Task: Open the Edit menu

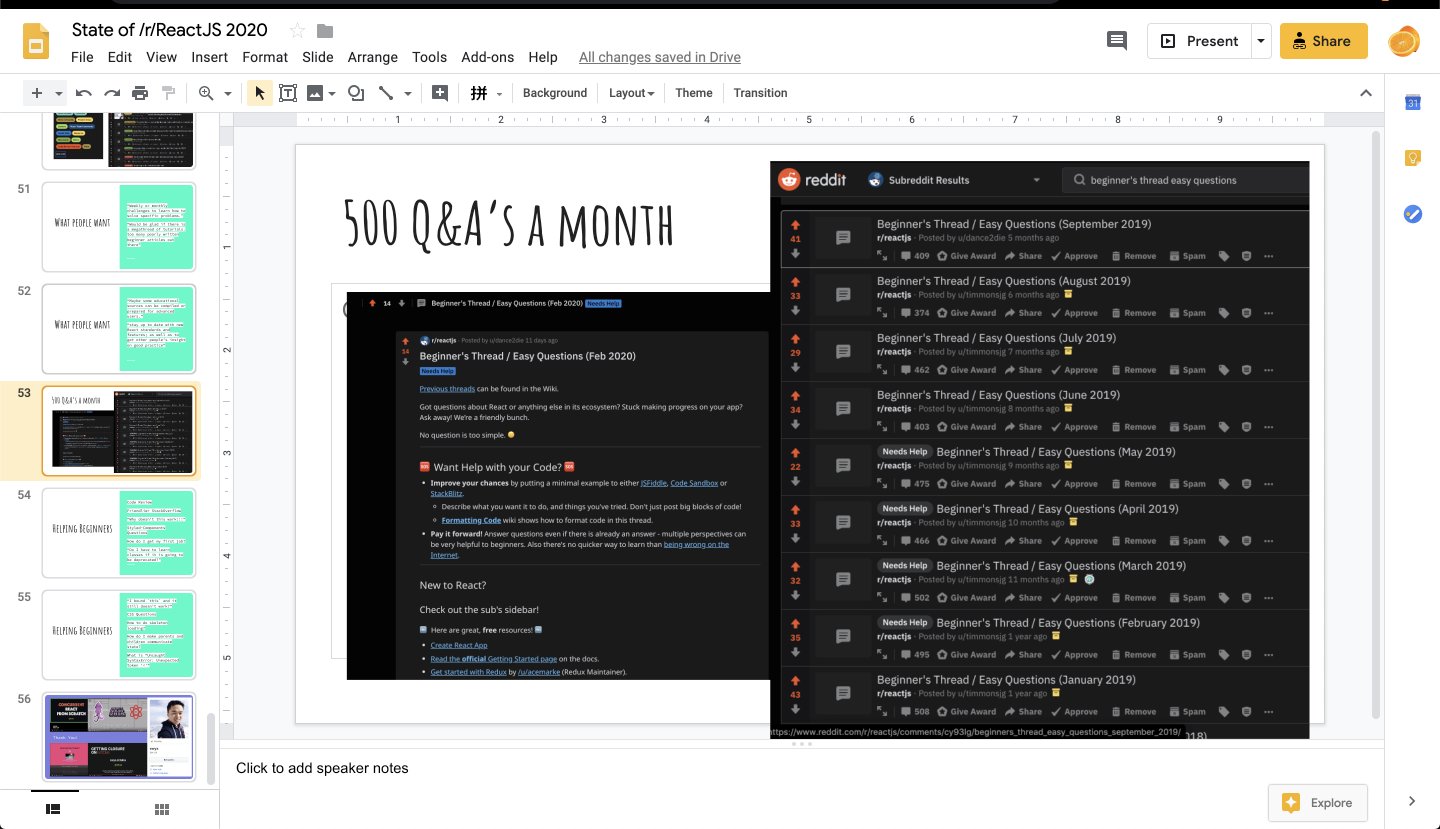Action: coord(120,57)
